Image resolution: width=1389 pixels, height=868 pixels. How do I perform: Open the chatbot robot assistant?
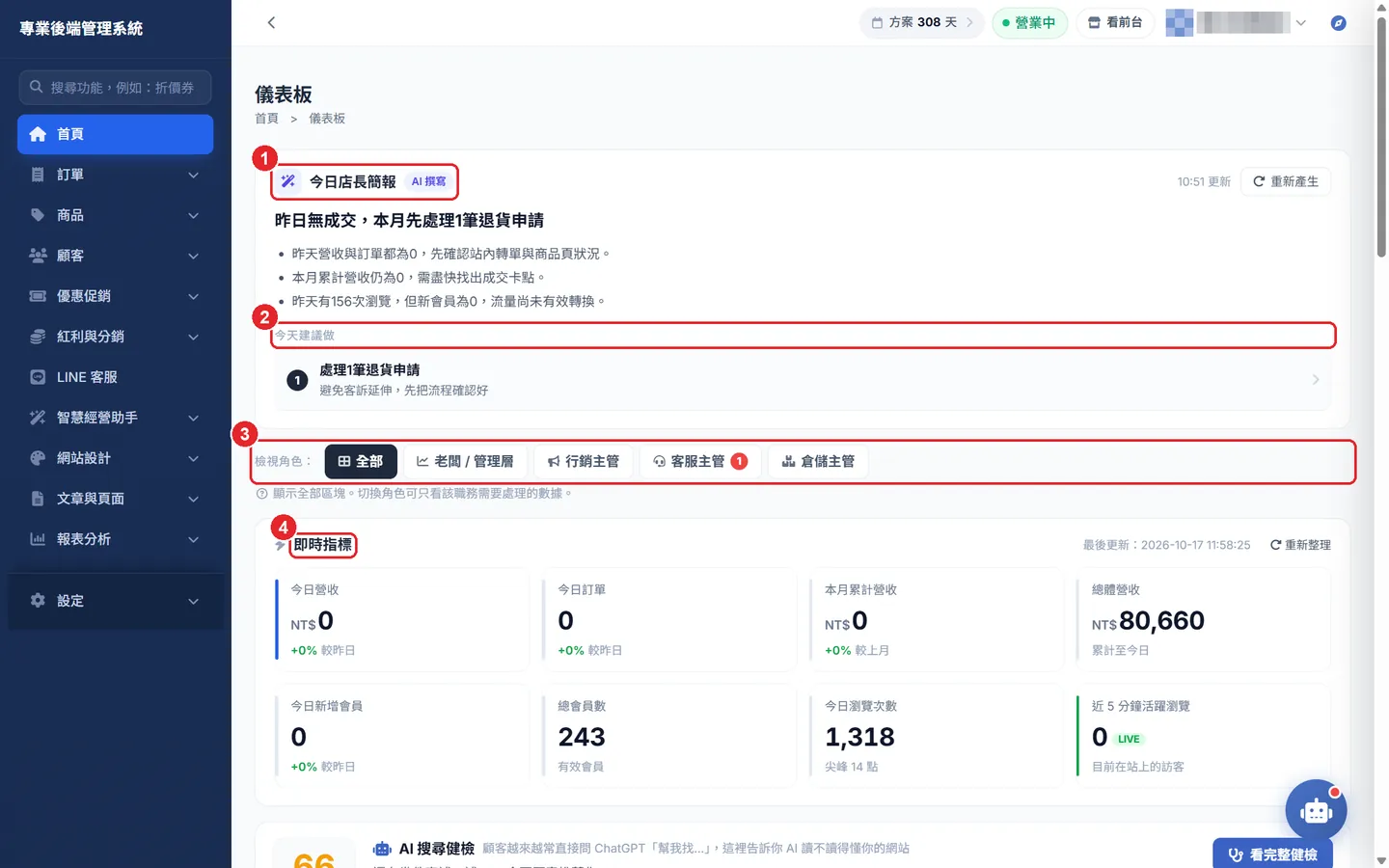[x=1316, y=810]
